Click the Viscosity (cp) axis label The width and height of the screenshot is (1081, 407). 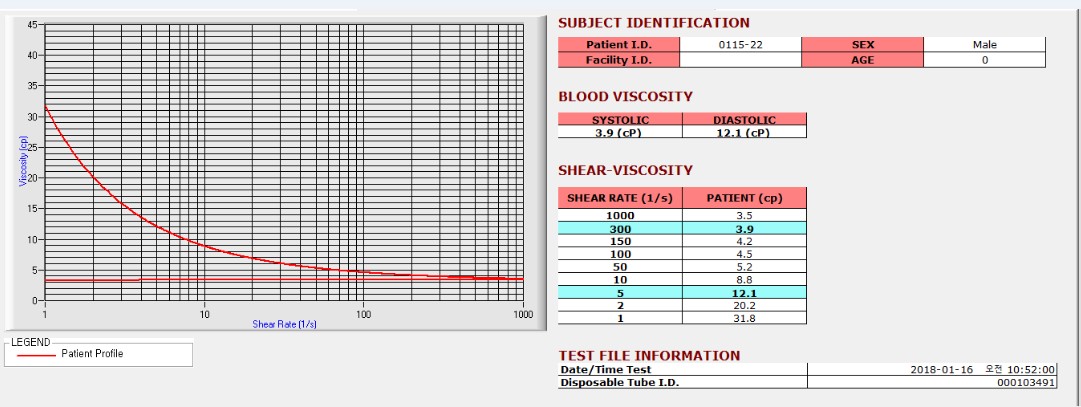click(23, 160)
